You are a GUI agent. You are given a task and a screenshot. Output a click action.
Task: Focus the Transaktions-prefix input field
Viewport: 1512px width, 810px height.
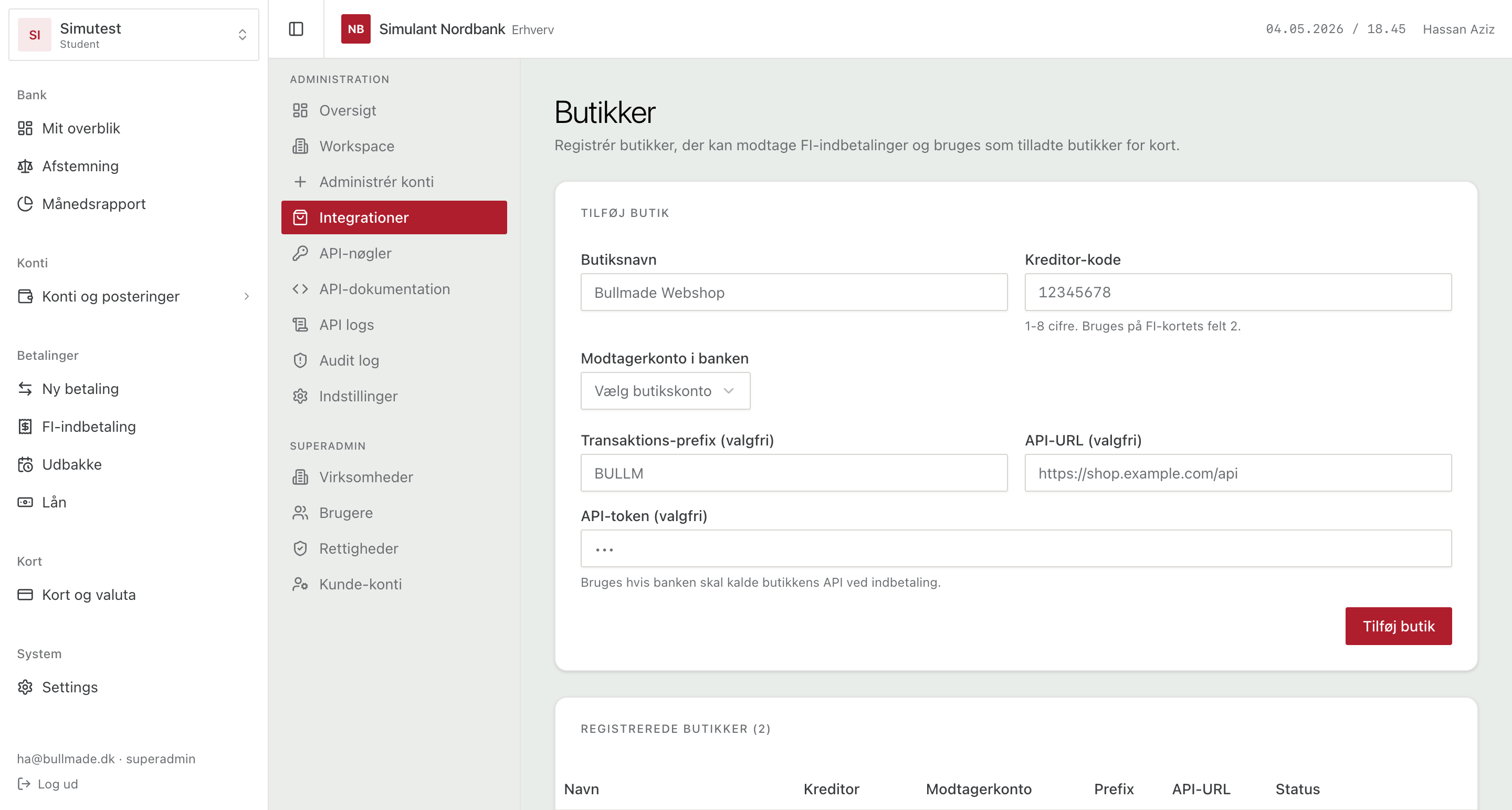point(794,473)
